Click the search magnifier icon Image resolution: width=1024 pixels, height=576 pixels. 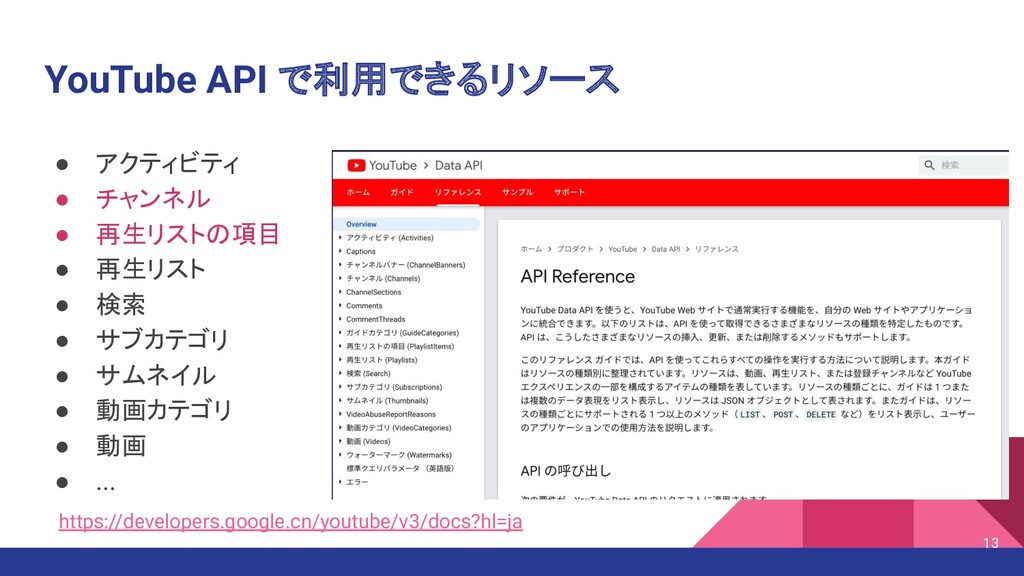(x=929, y=165)
